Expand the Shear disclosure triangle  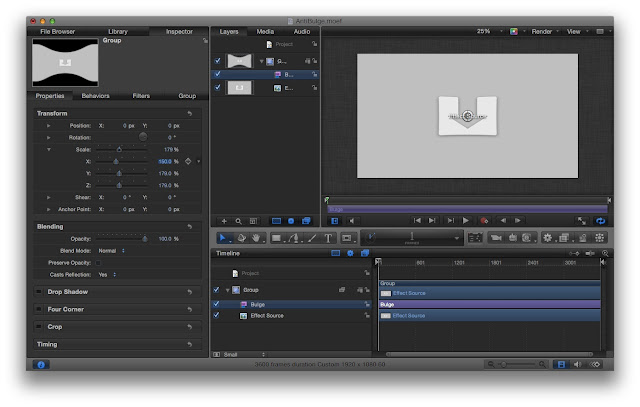point(49,197)
